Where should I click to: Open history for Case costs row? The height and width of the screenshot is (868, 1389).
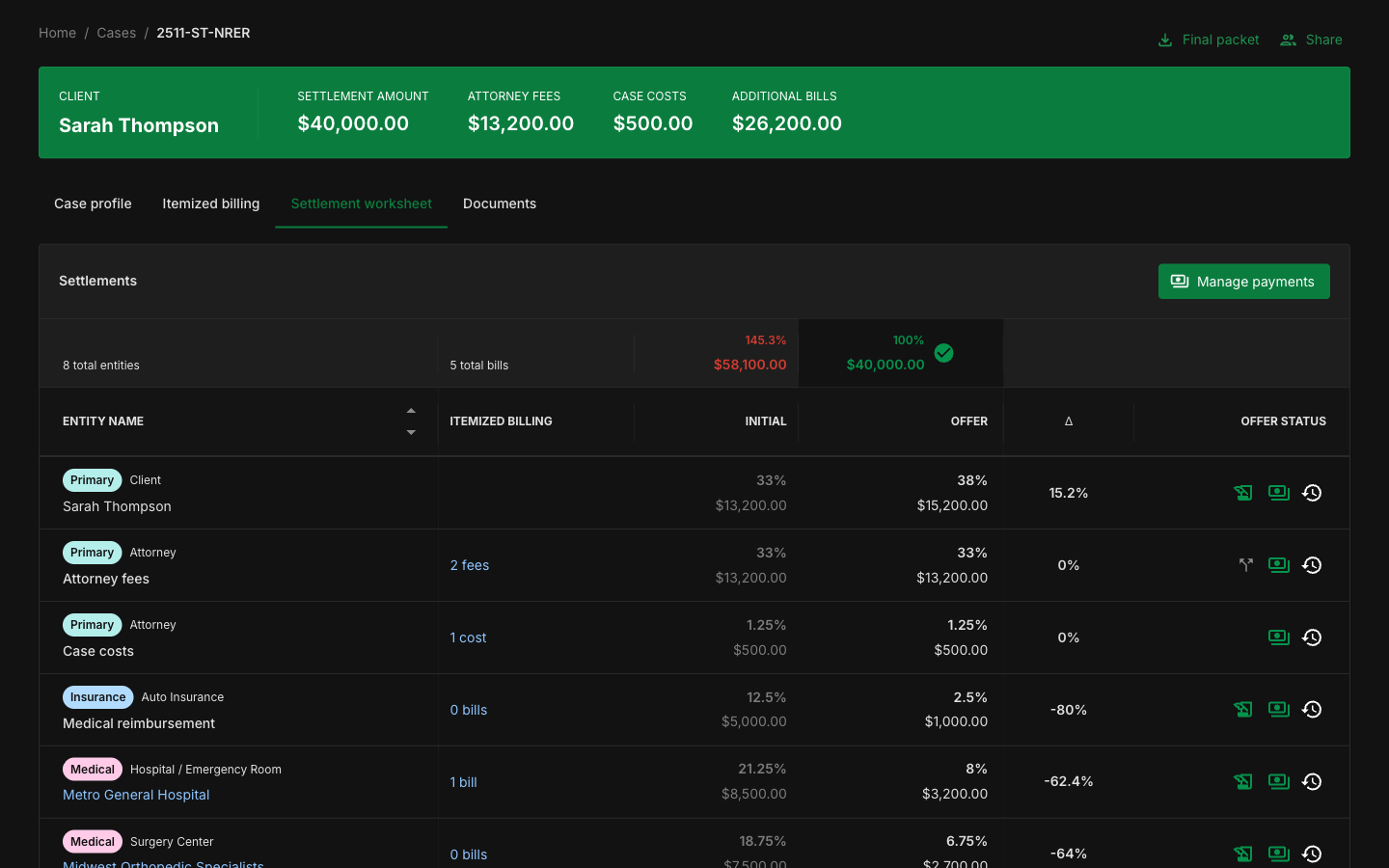(x=1312, y=637)
